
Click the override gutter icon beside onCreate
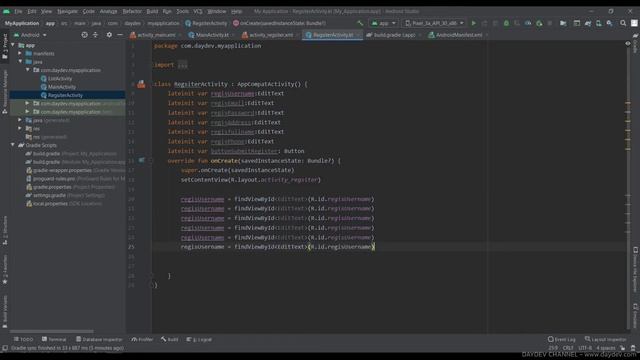[x=141, y=160]
